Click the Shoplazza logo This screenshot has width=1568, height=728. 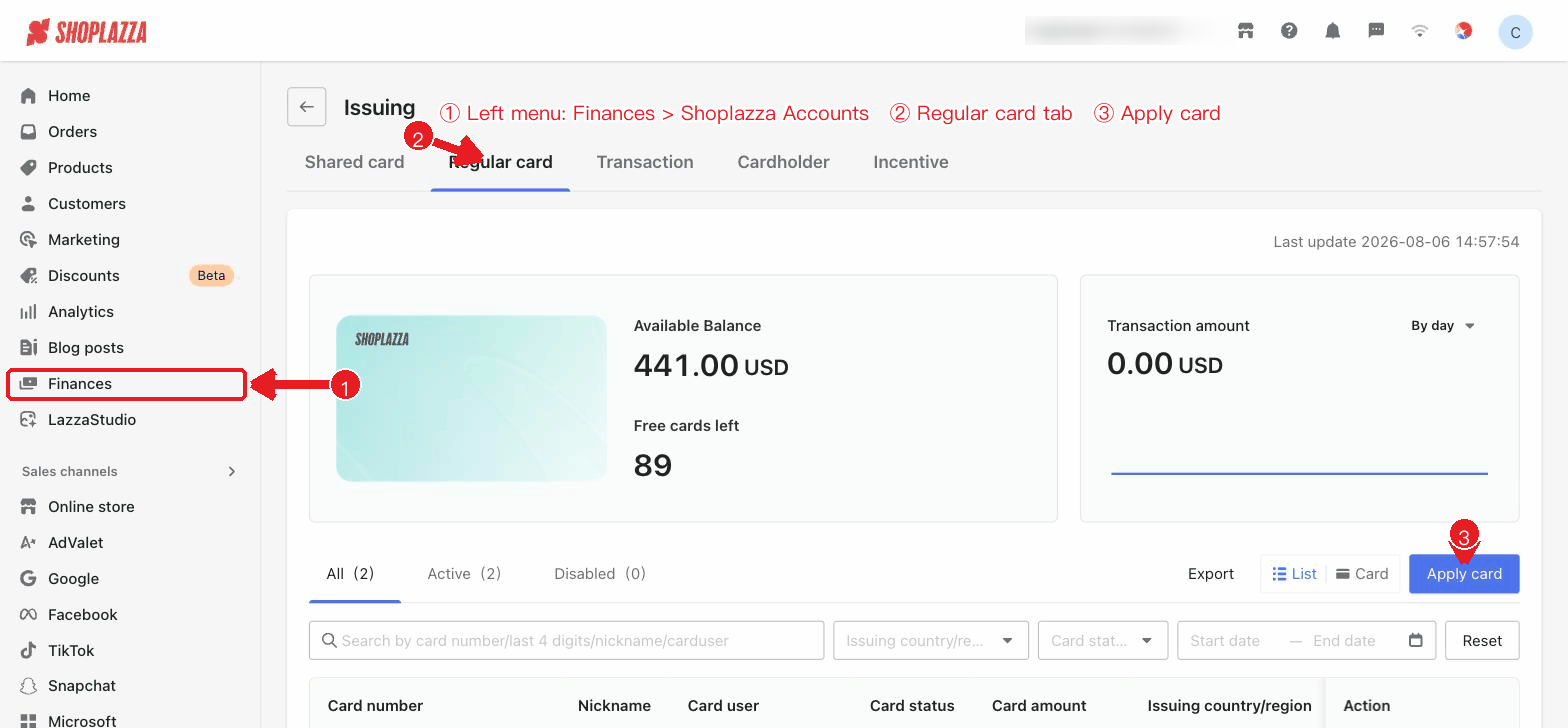pyautogui.click(x=87, y=32)
